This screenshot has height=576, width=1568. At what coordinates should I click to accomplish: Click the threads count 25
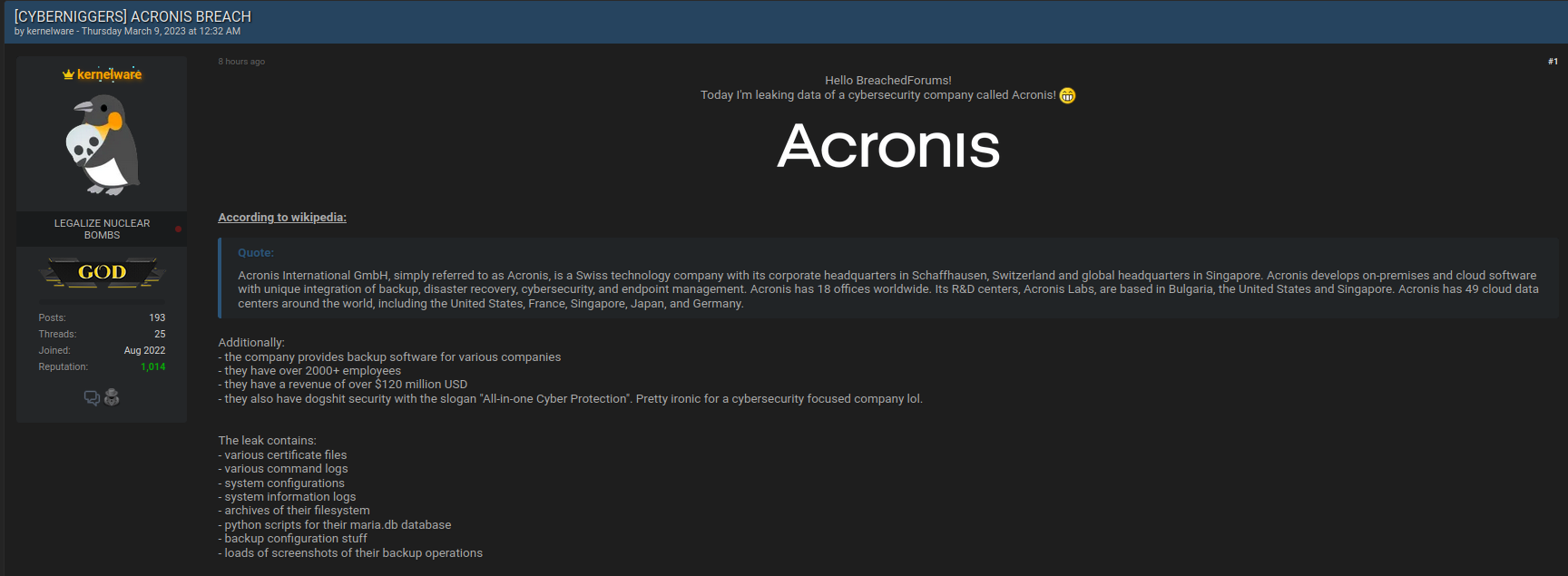coord(160,334)
